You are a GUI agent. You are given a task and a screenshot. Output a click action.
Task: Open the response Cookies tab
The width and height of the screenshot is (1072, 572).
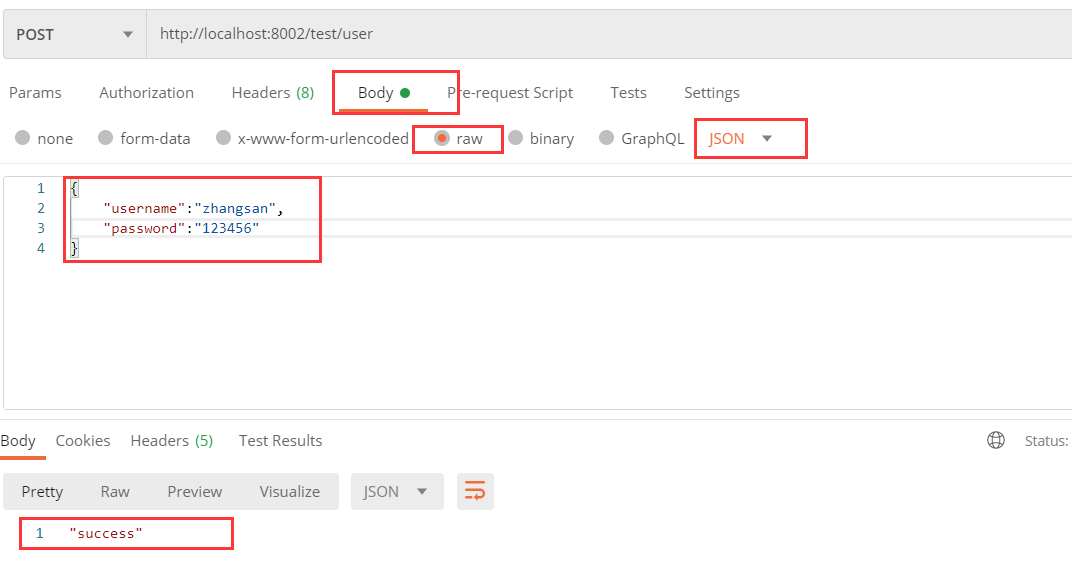83,441
